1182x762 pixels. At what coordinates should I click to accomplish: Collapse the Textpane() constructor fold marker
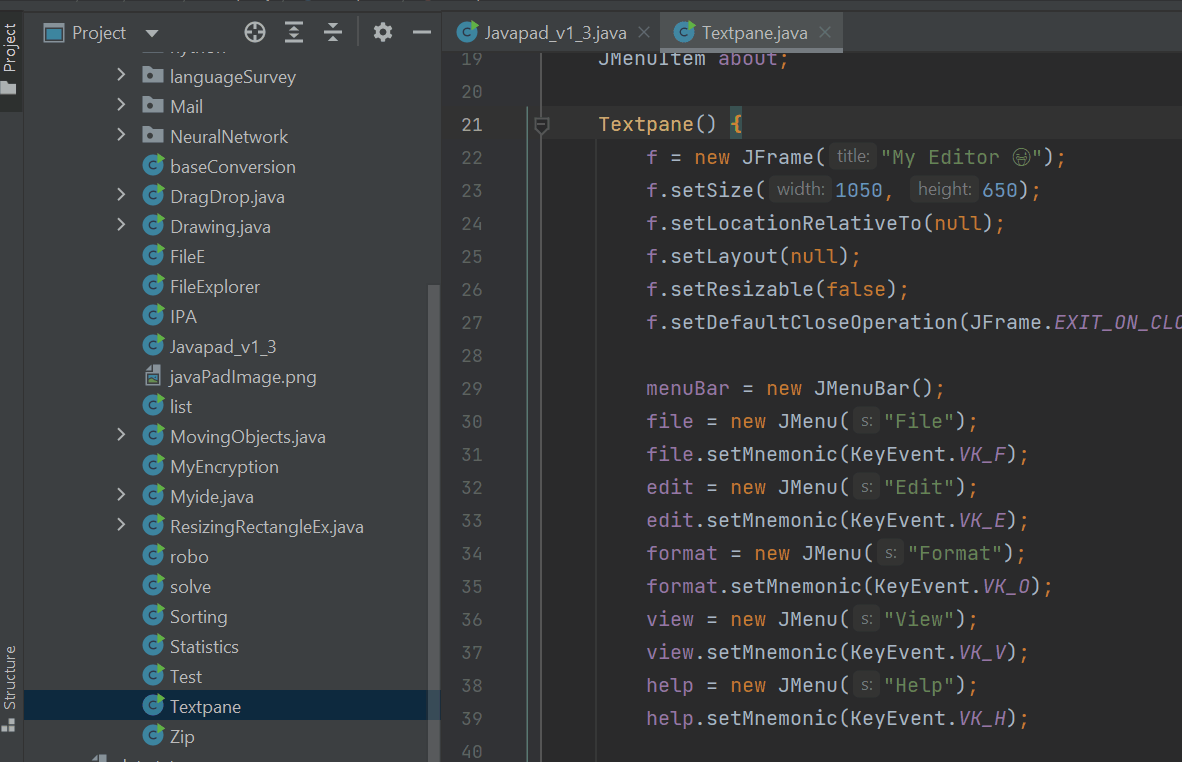click(541, 124)
